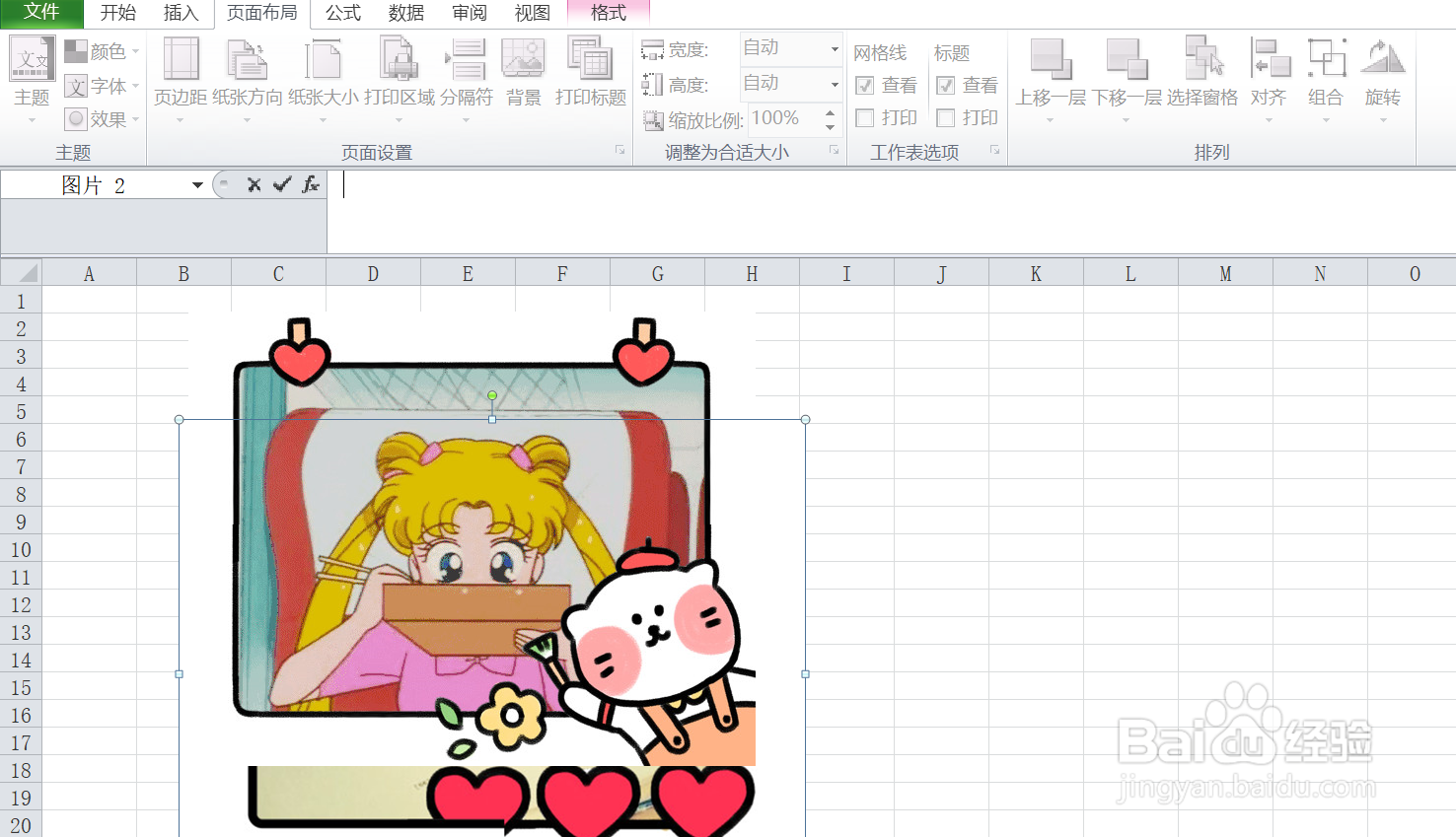Switch to the Insert (插入) tab
1456x837 pixels.
pos(181,13)
